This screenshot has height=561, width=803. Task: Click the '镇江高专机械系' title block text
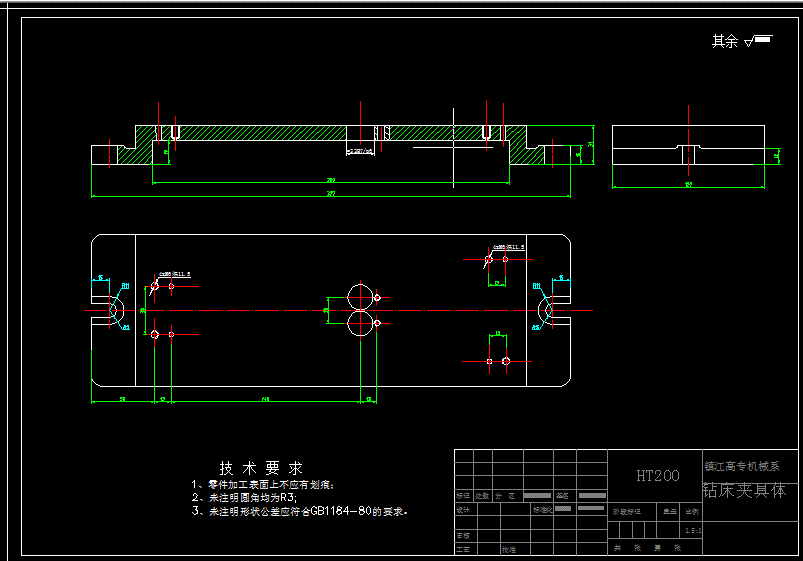point(742,466)
